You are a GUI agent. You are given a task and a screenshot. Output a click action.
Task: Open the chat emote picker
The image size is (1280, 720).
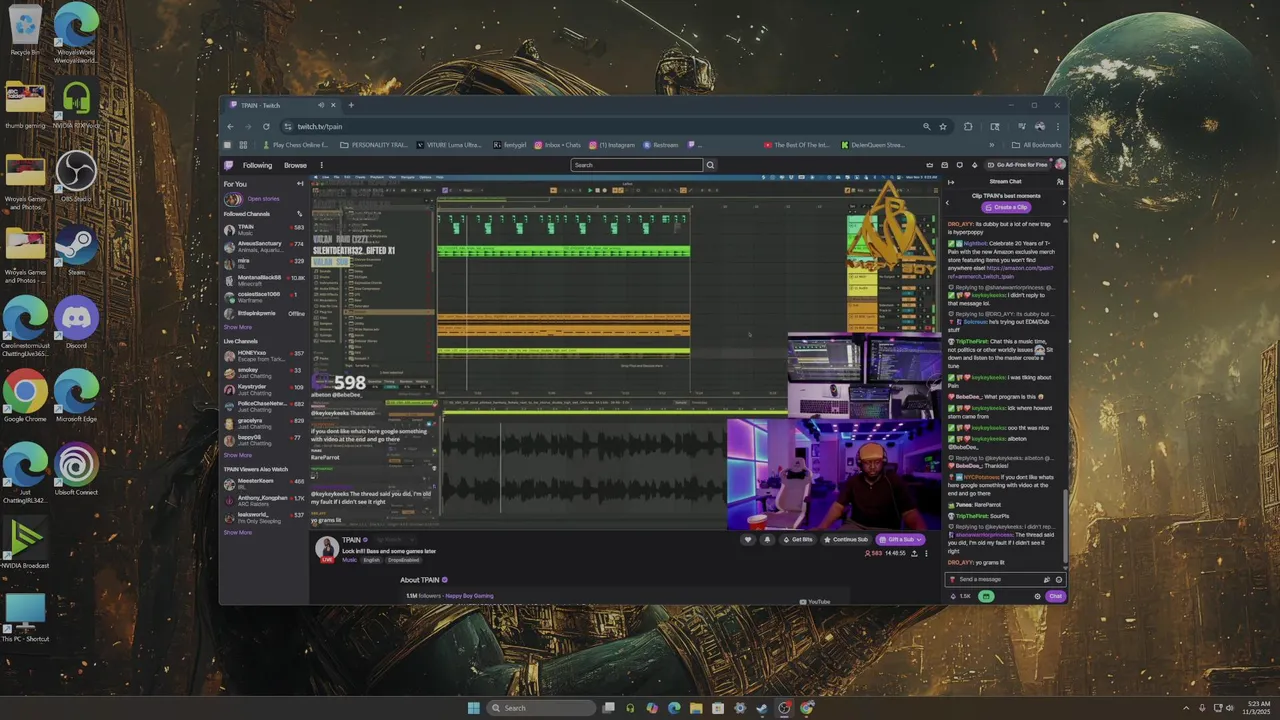(1059, 579)
